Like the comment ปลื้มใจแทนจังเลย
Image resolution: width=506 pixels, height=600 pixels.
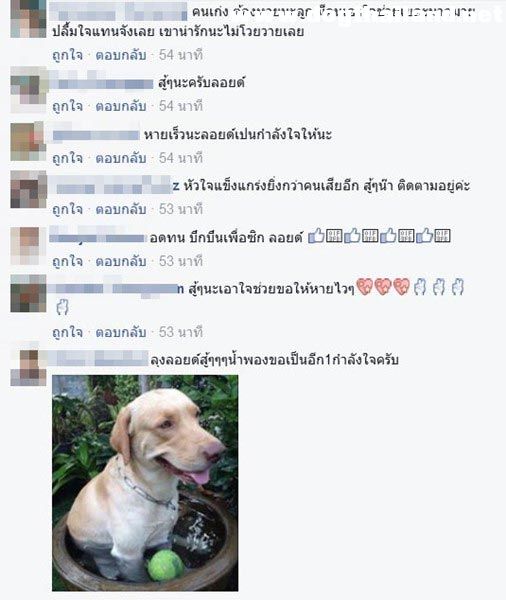(67, 55)
